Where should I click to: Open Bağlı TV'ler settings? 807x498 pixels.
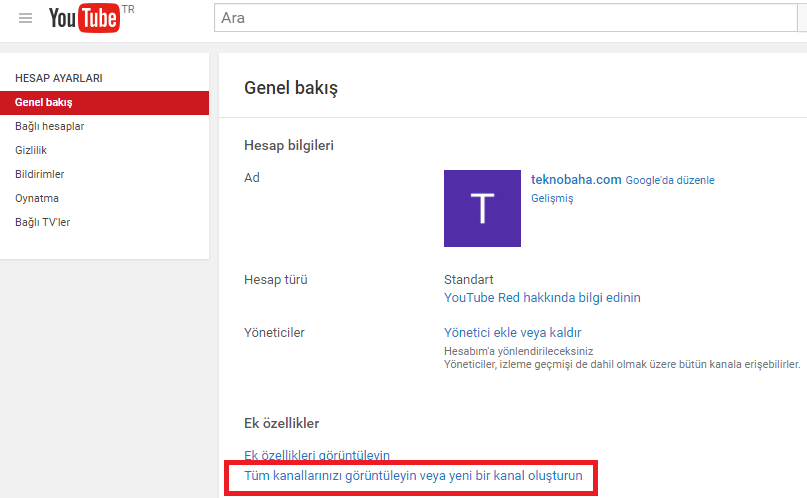42,222
